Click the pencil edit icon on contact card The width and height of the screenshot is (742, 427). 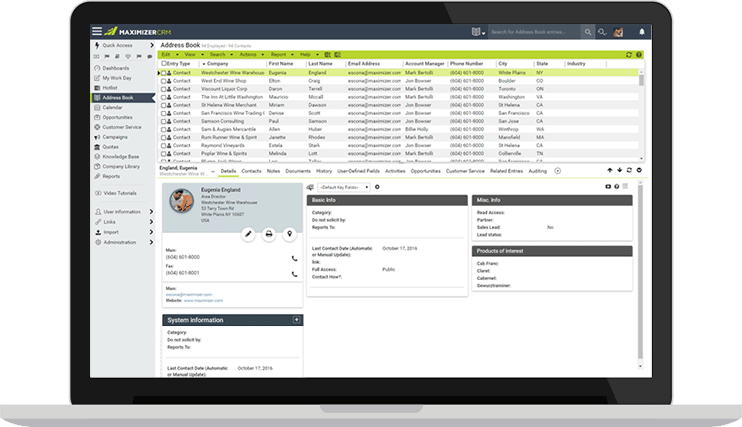[x=248, y=234]
